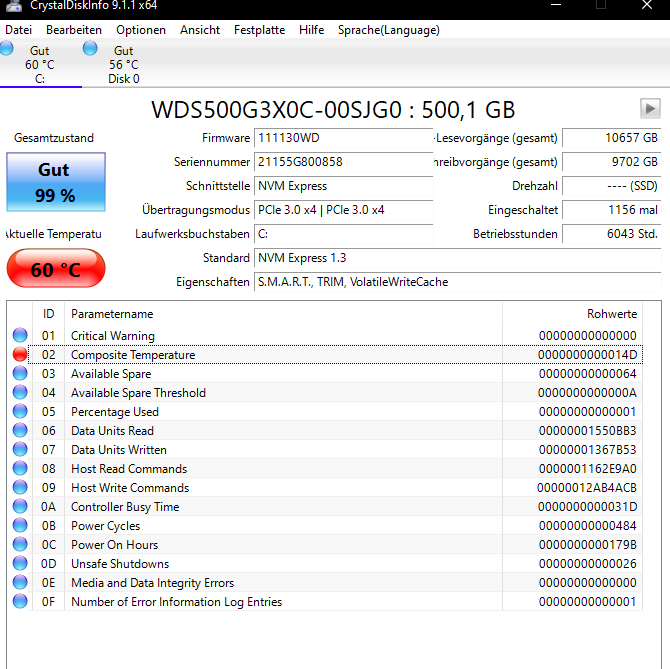Select the Composite Temperature parameter name
The height and width of the screenshot is (669, 670).
pyautogui.click(x=133, y=355)
